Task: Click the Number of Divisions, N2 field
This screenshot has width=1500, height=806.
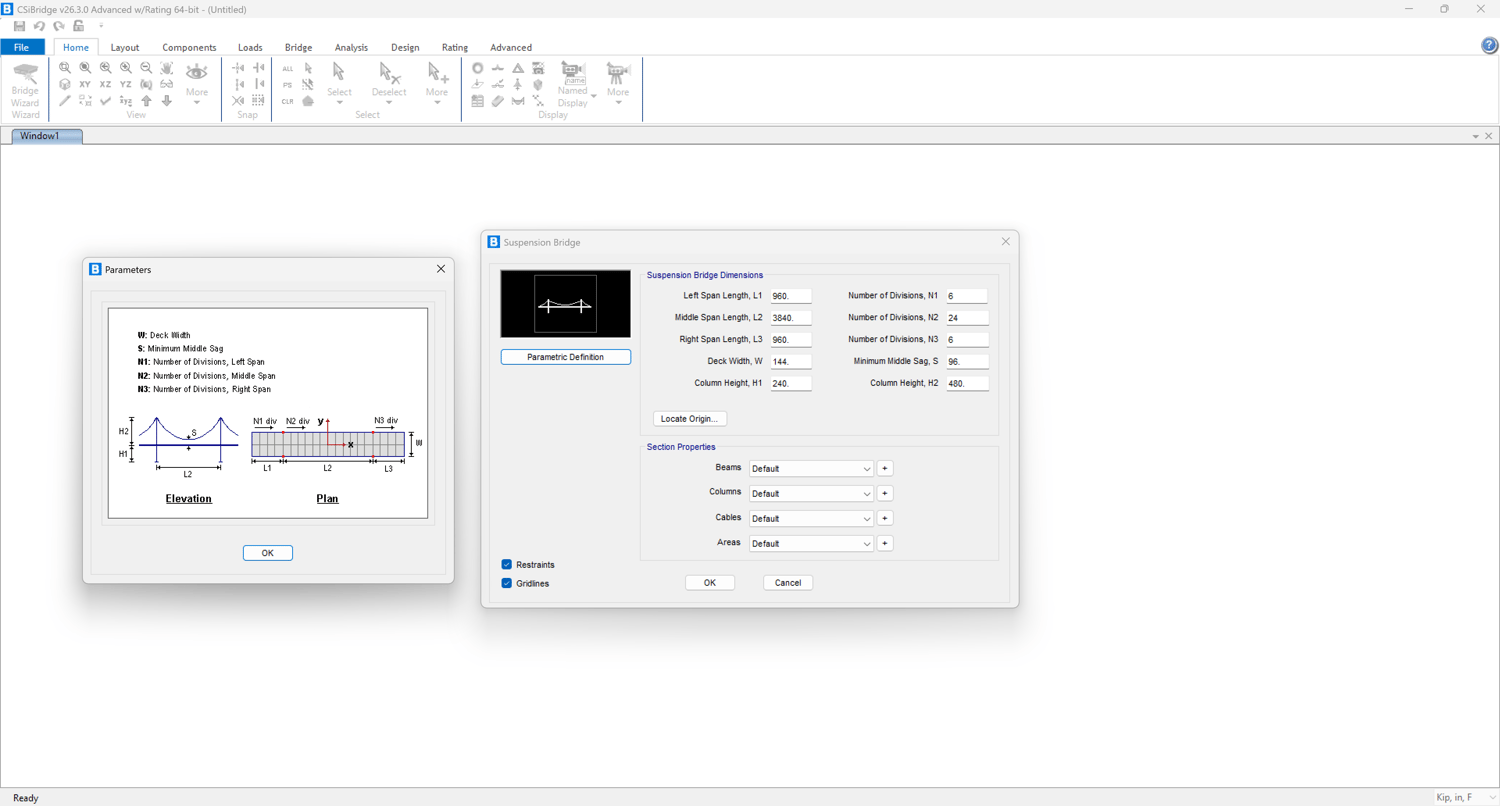Action: (967, 318)
